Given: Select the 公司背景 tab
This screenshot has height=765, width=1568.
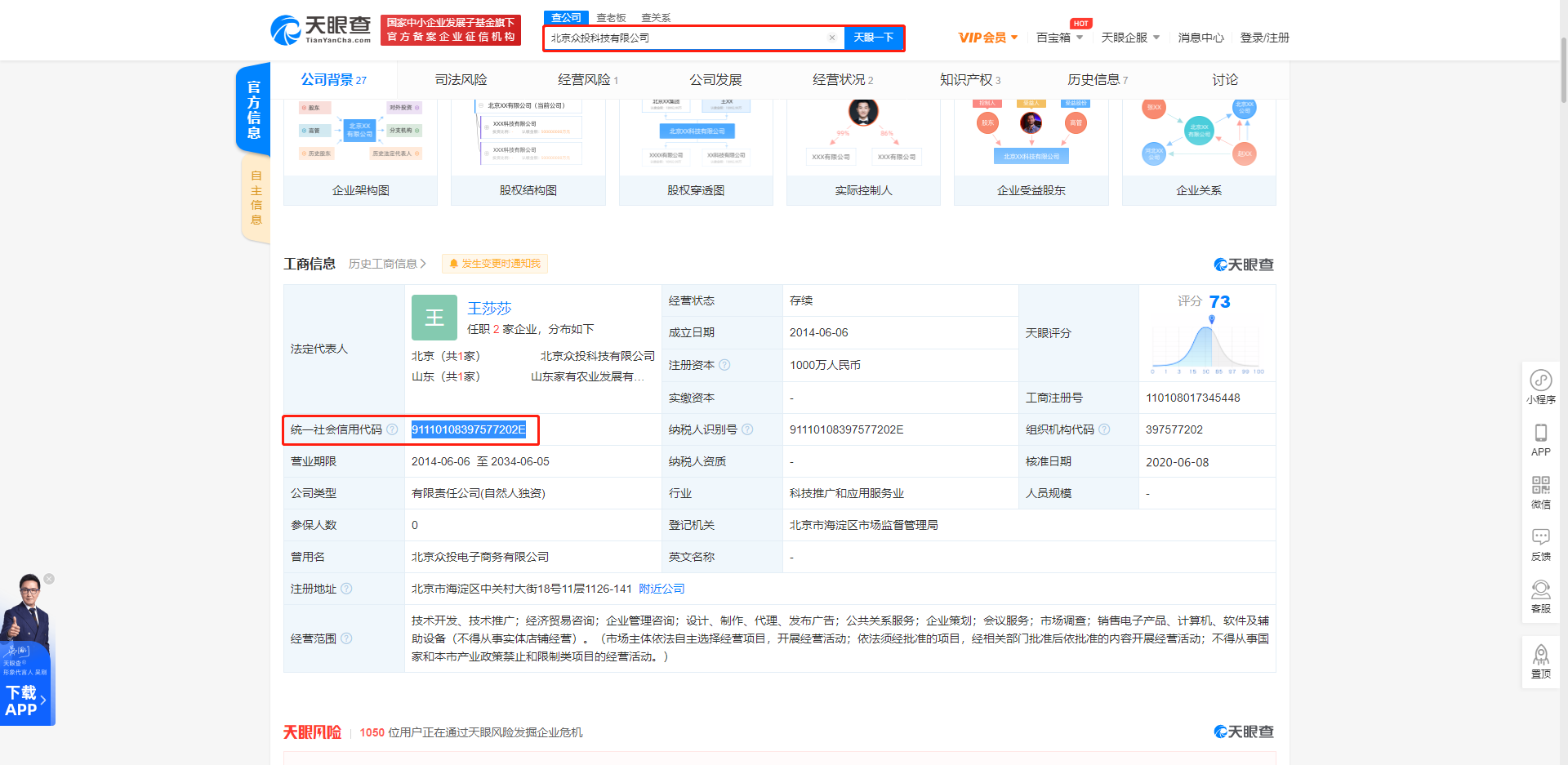Looking at the screenshot, I should tap(333, 79).
